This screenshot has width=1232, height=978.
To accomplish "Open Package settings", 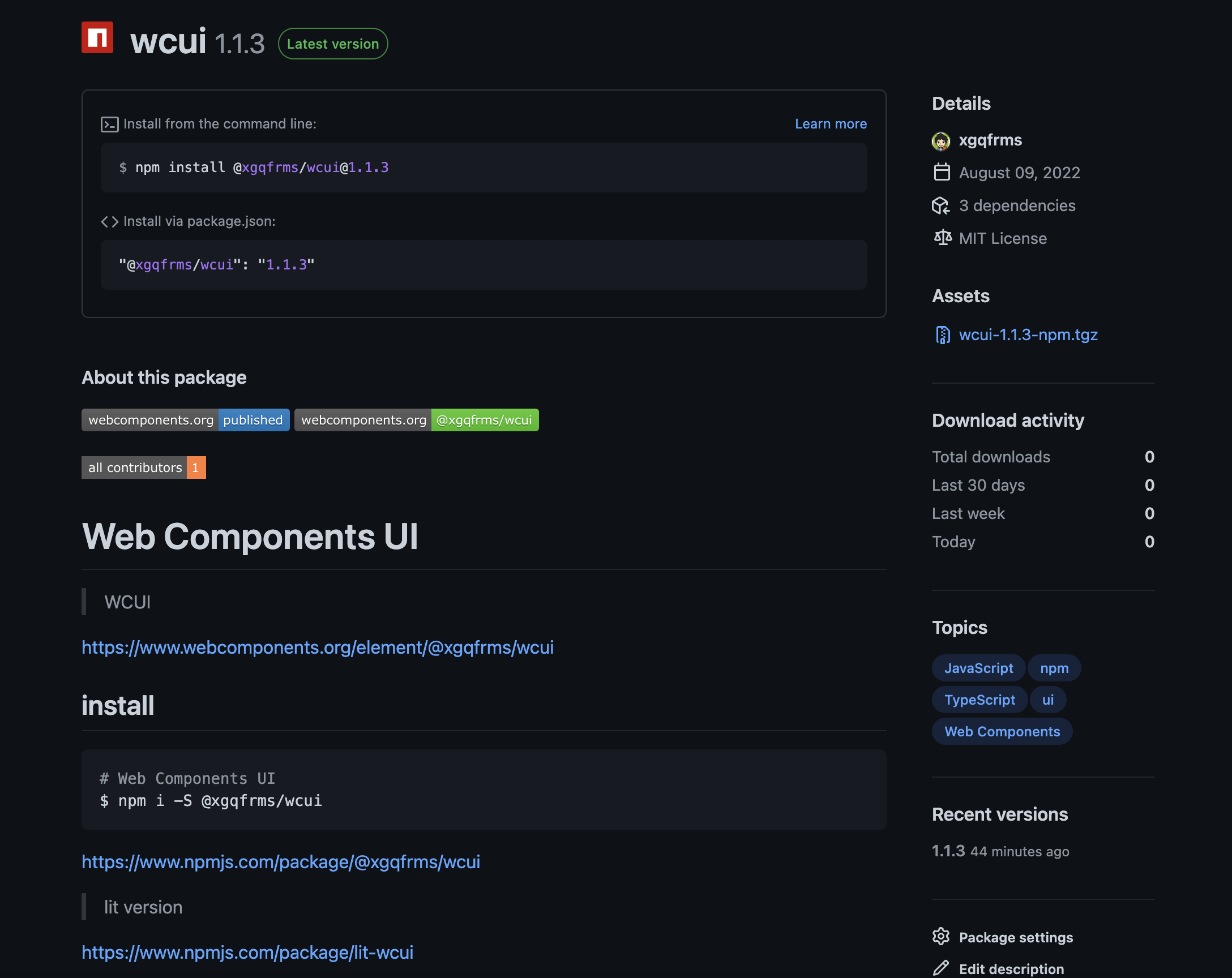I will click(1015, 937).
